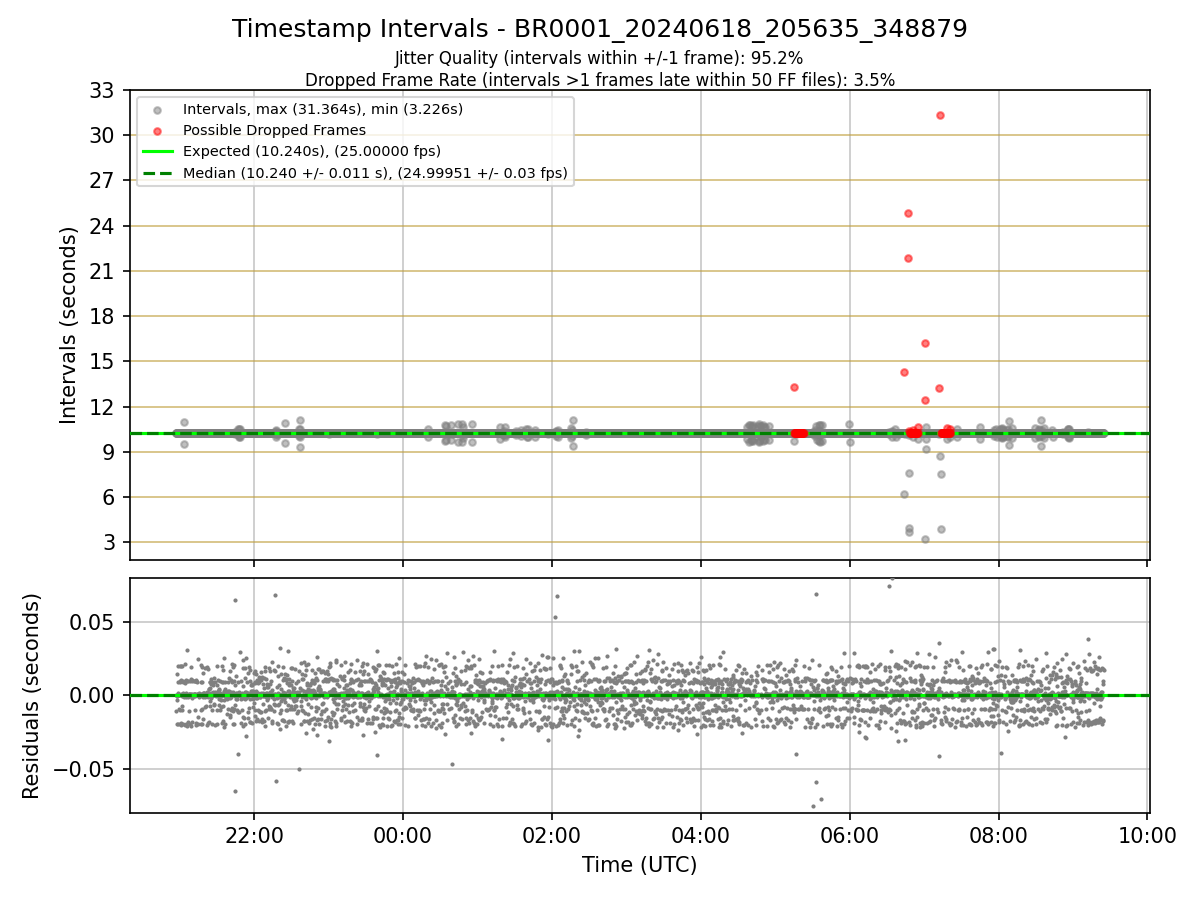Click the '18' y-axis tick label

coord(104,316)
